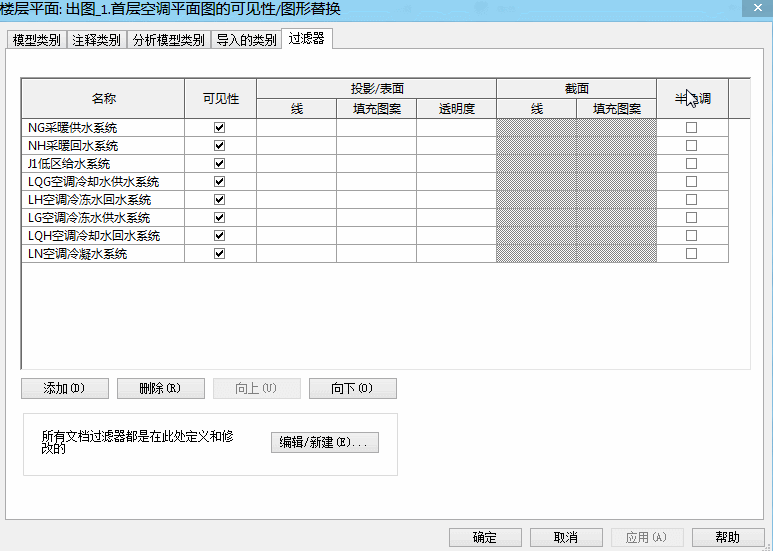Click the 截面 header
Screen dimensions: 773x551
pos(576,89)
